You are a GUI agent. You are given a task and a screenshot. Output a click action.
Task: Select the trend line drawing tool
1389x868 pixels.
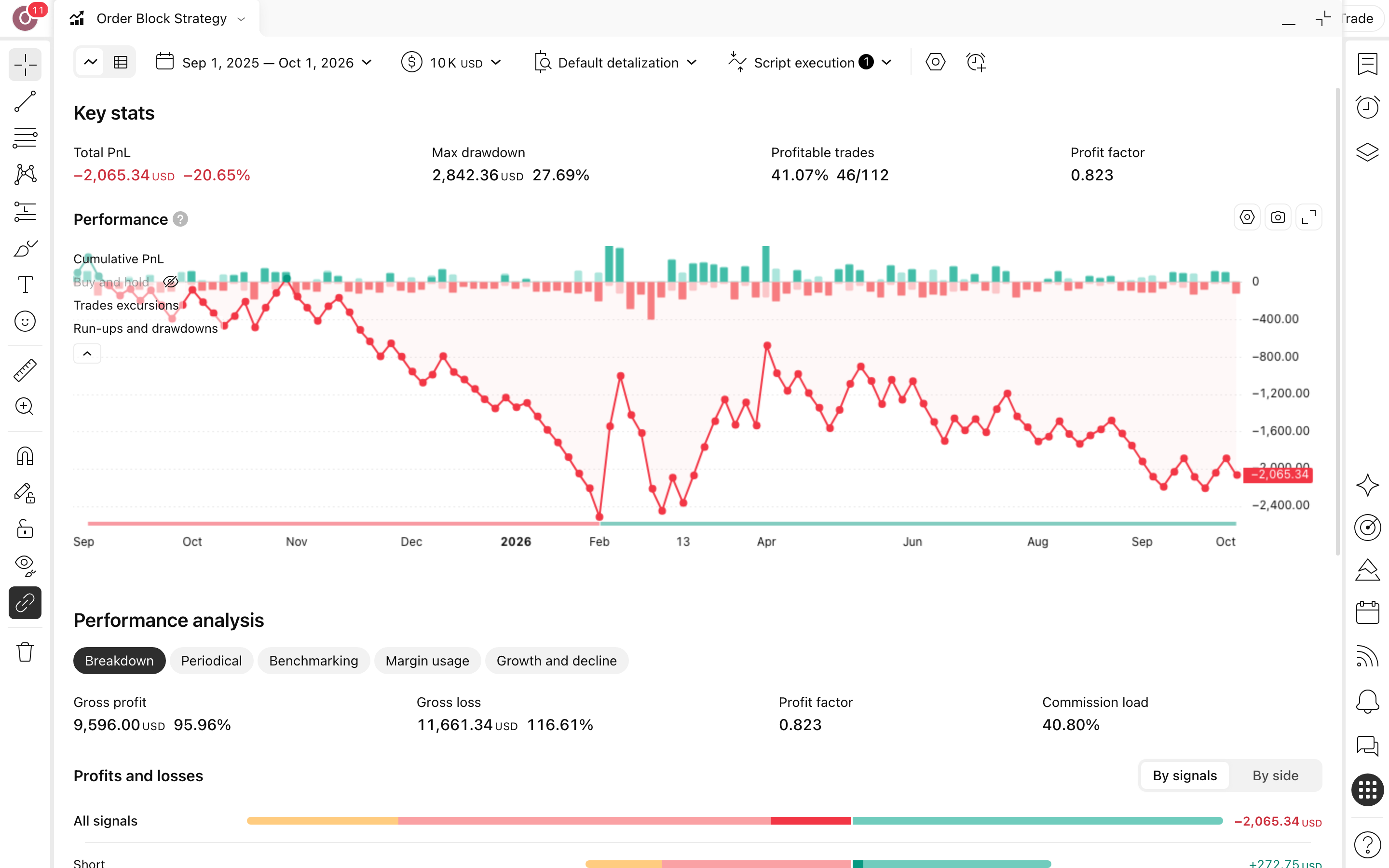tap(25, 102)
